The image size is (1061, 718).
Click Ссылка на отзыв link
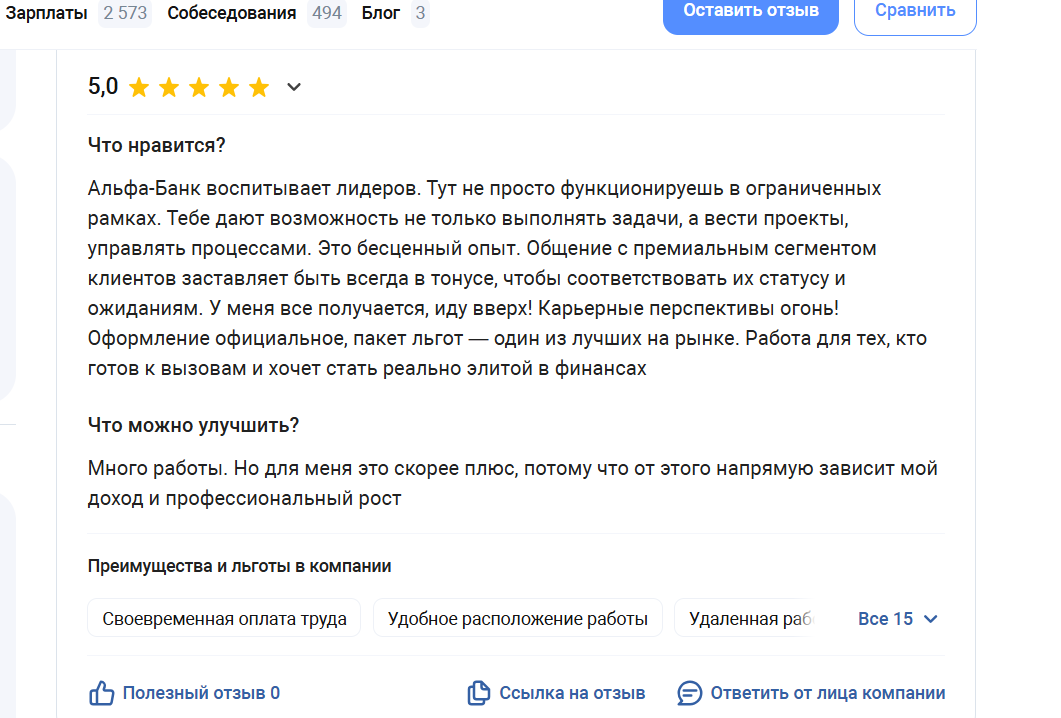click(x=572, y=693)
